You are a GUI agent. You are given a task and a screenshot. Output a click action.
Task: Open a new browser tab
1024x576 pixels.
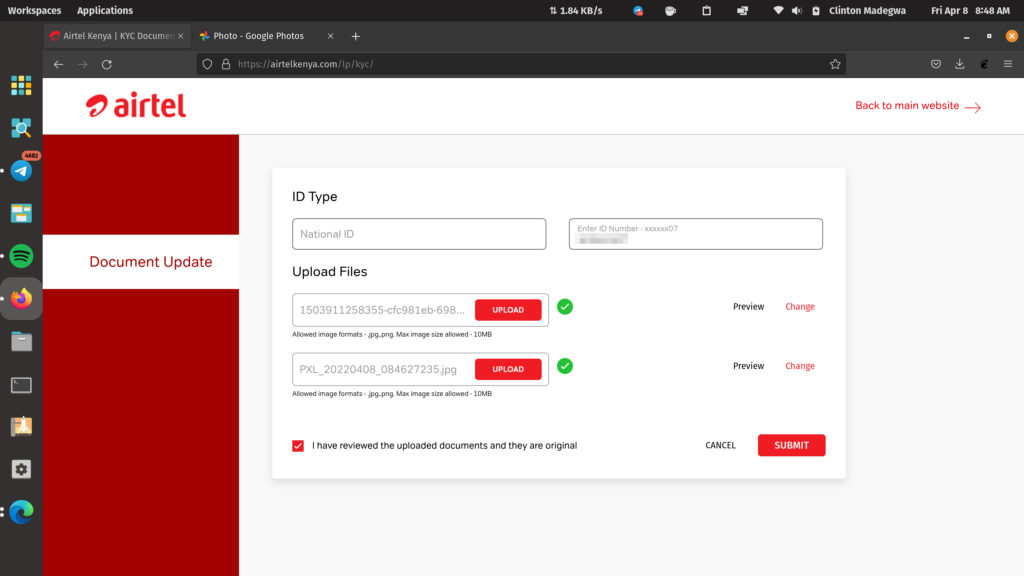point(355,36)
